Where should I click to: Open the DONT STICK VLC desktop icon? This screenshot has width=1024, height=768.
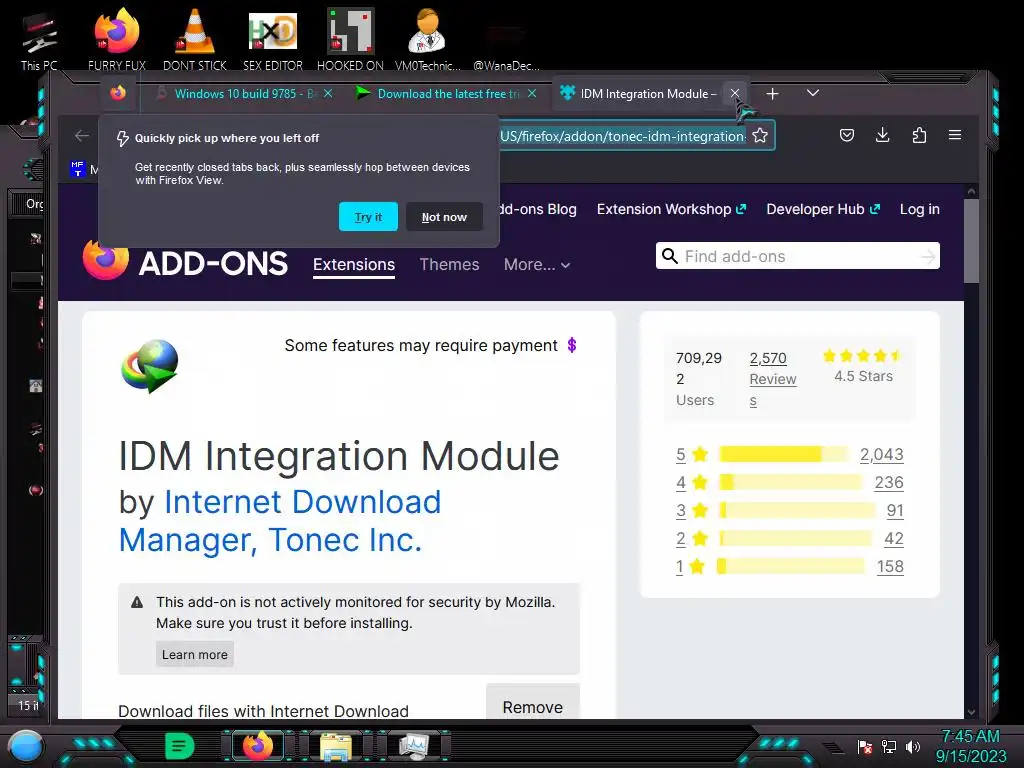(195, 41)
